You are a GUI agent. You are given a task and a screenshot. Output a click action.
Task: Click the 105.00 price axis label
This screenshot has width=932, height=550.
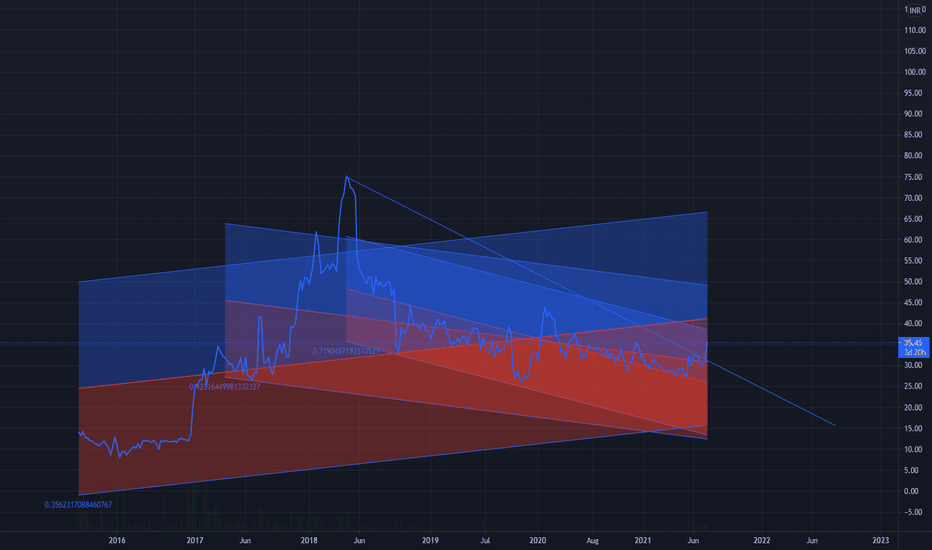pos(915,51)
